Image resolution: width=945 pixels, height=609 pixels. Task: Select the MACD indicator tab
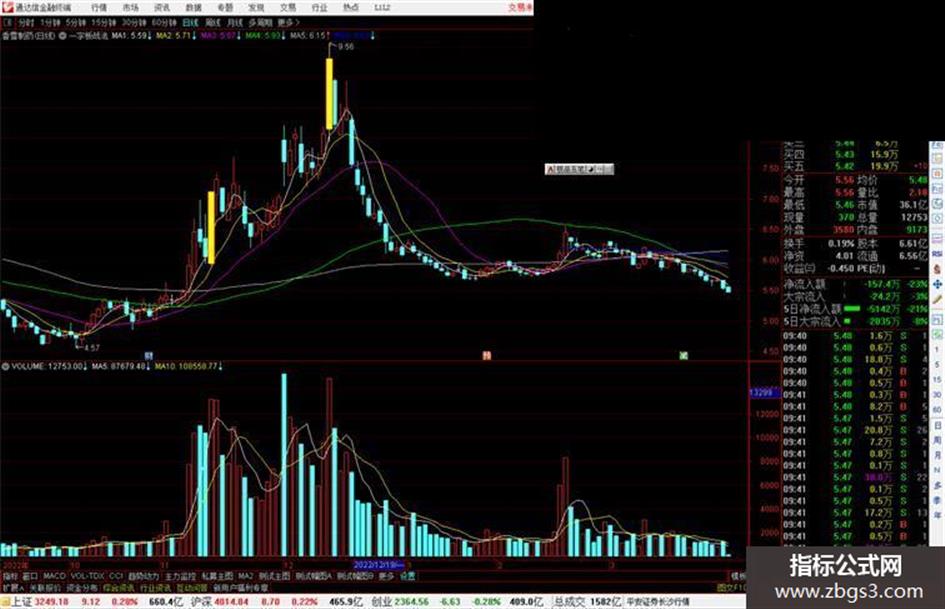point(54,576)
